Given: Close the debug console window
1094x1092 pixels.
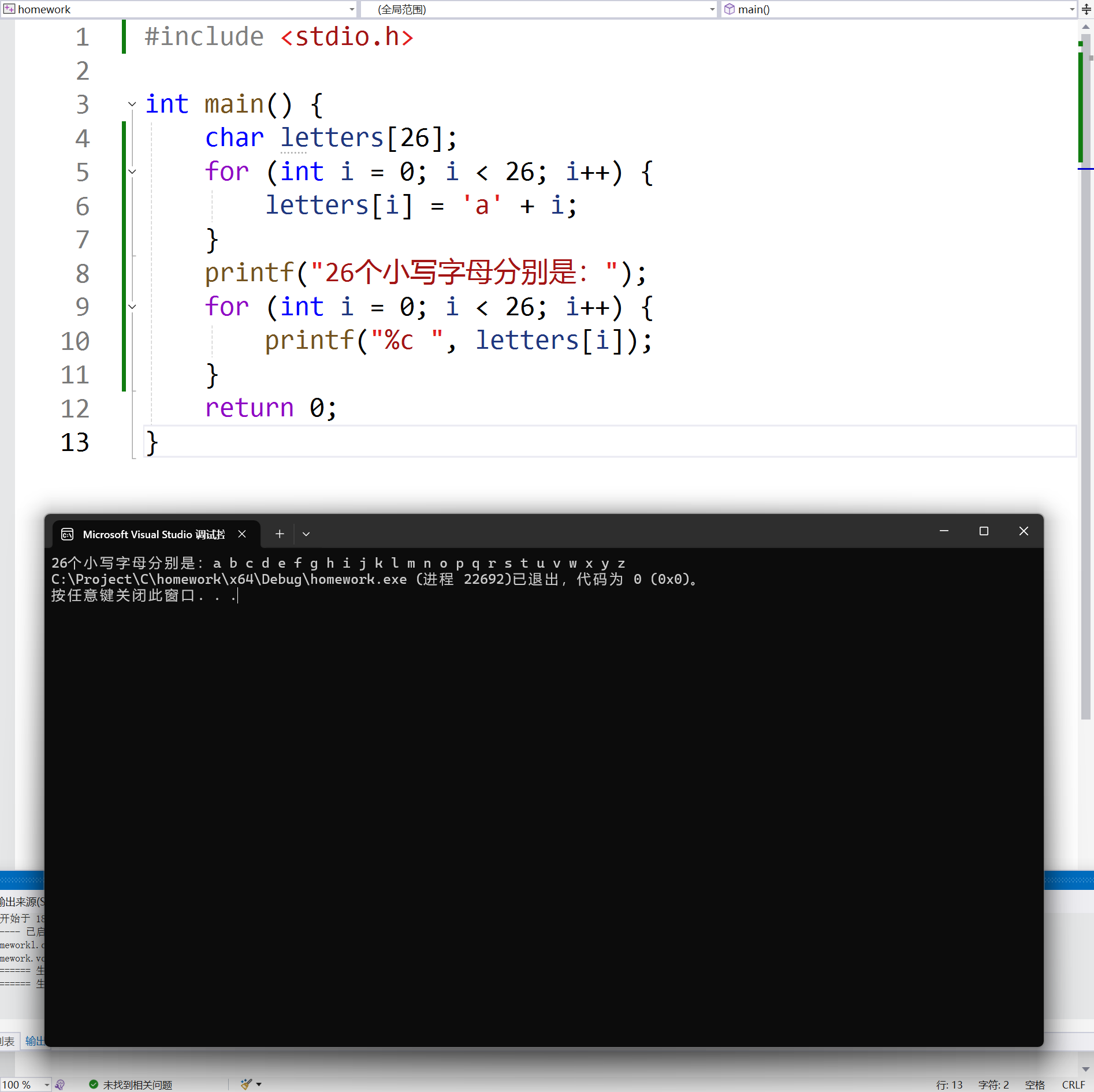Looking at the screenshot, I should point(1024,531).
